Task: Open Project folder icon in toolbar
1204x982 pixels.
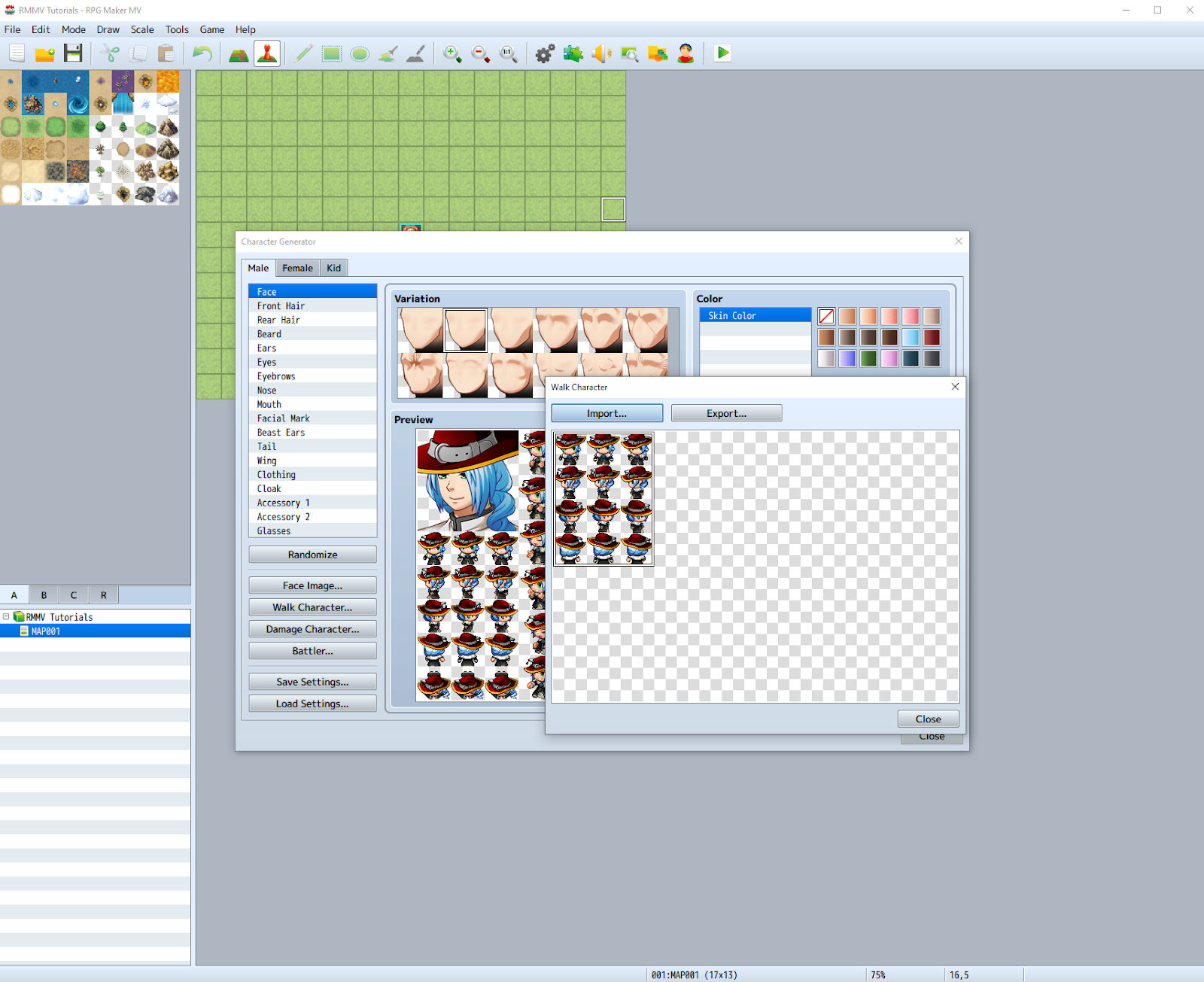Action: 45,53
